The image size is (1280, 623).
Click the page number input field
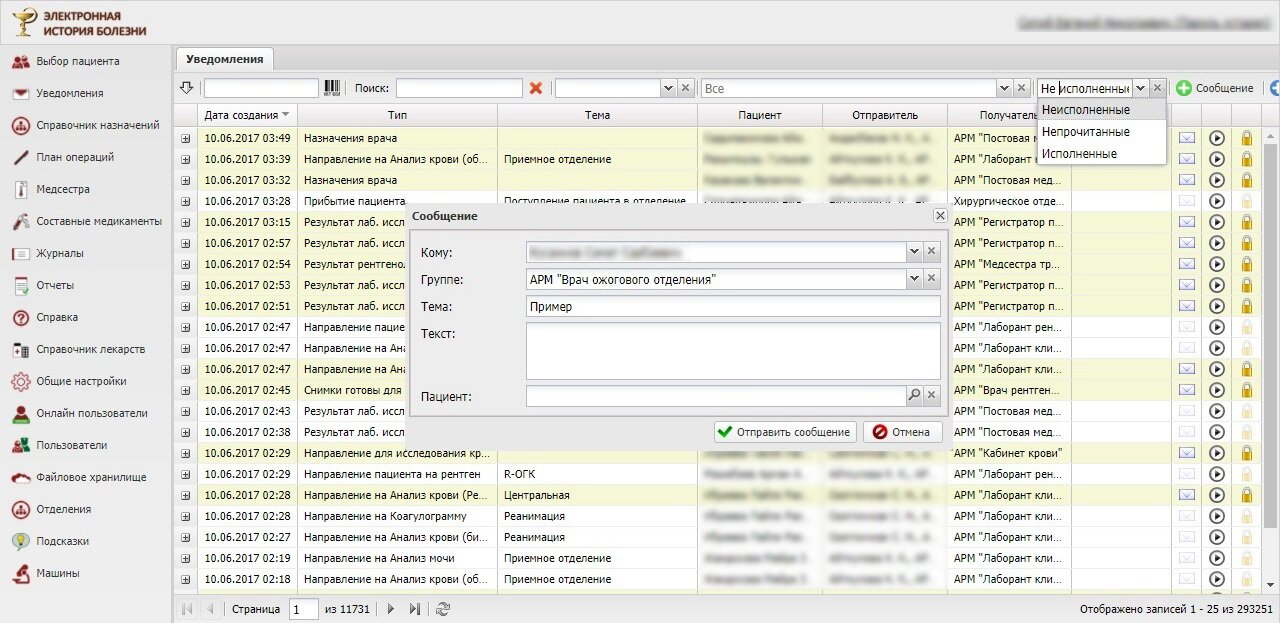pos(303,608)
